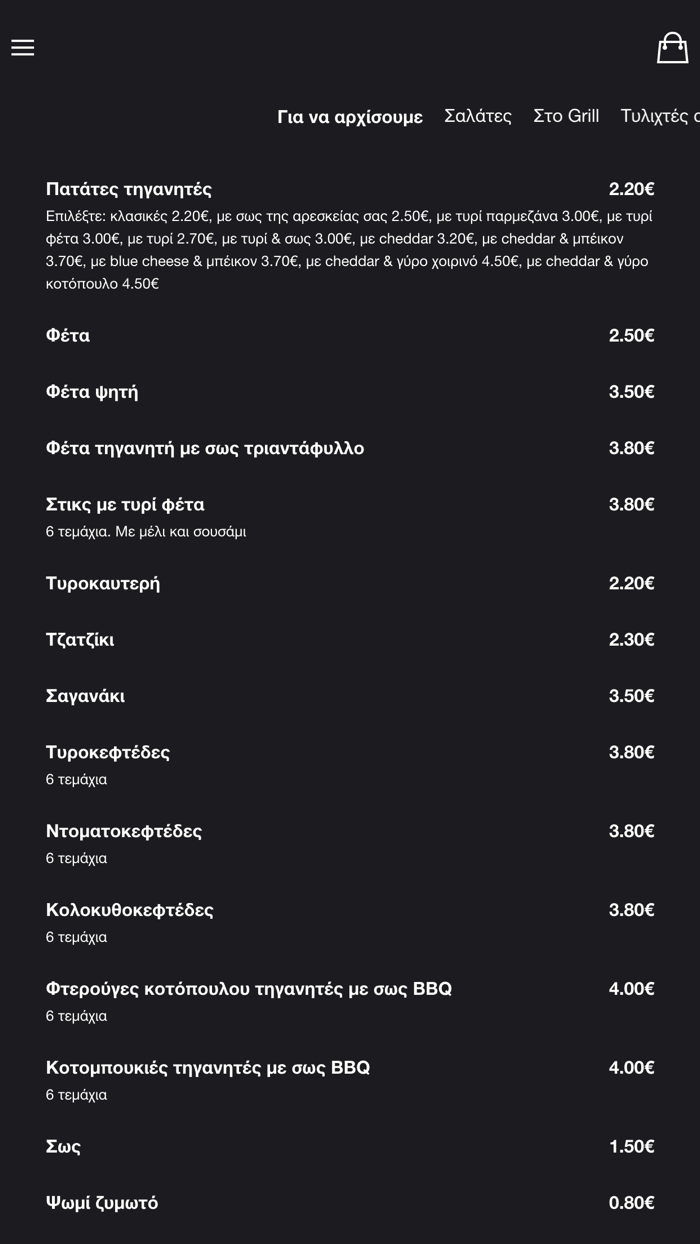700x1244 pixels.
Task: Click the Σαγανάκι menu entry
Action: pos(85,696)
